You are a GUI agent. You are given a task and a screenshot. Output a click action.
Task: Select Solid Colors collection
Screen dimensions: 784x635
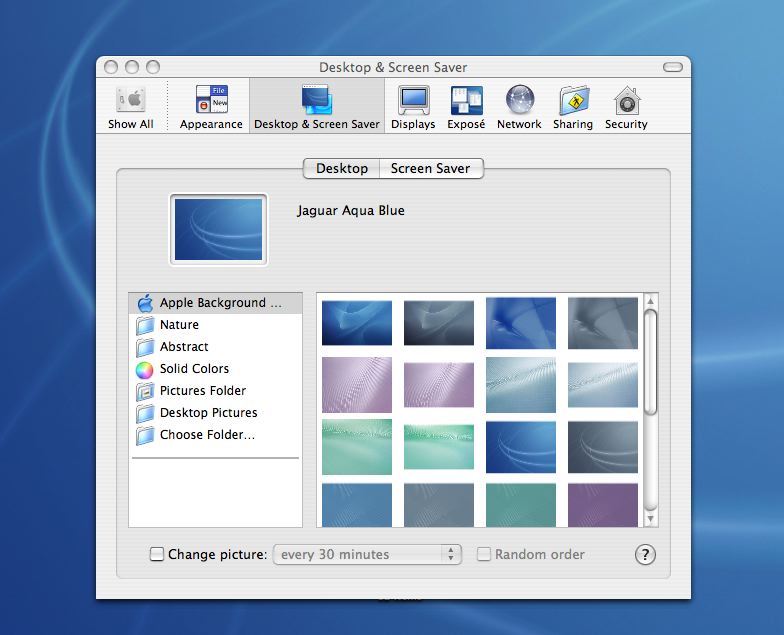pyautogui.click(x=216, y=369)
